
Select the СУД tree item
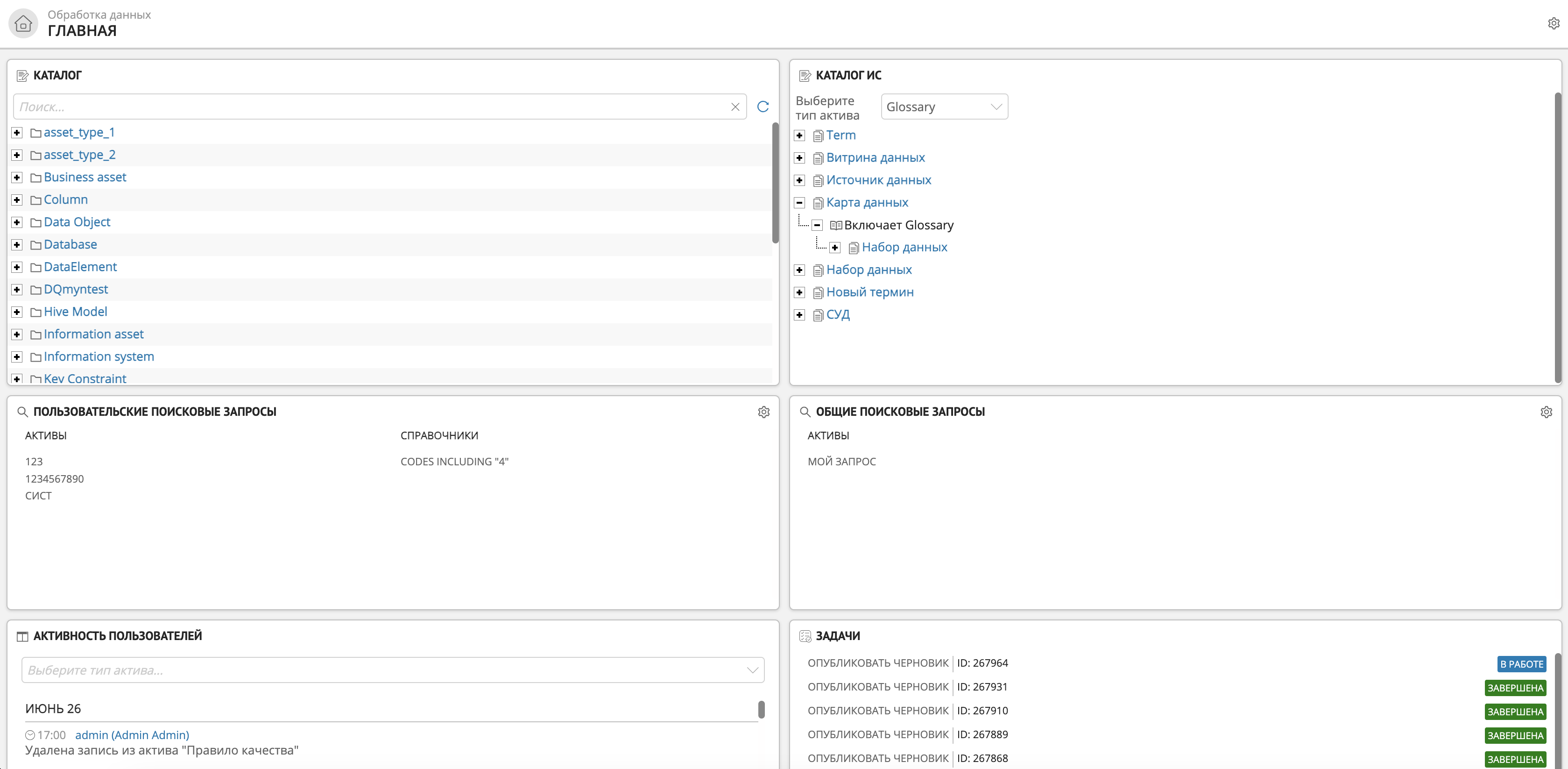tap(838, 315)
